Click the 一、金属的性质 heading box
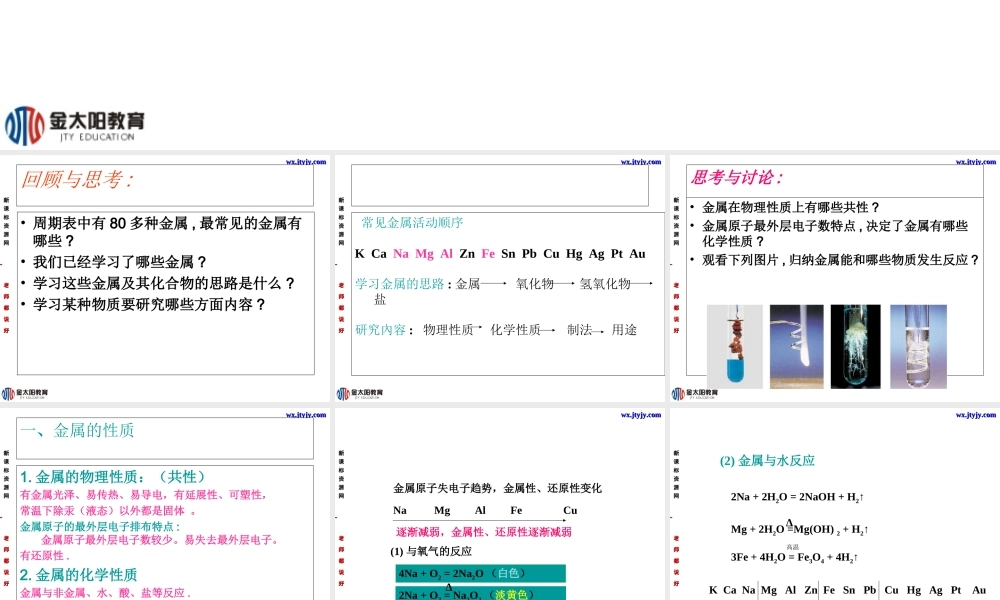The image size is (1000, 600). click(78, 431)
